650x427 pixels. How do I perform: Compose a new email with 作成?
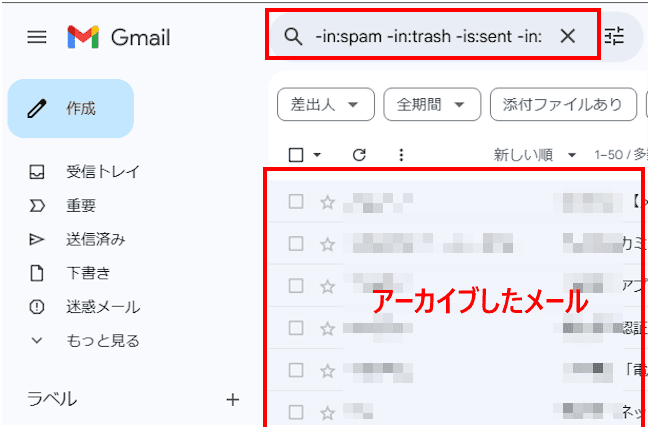coord(70,109)
